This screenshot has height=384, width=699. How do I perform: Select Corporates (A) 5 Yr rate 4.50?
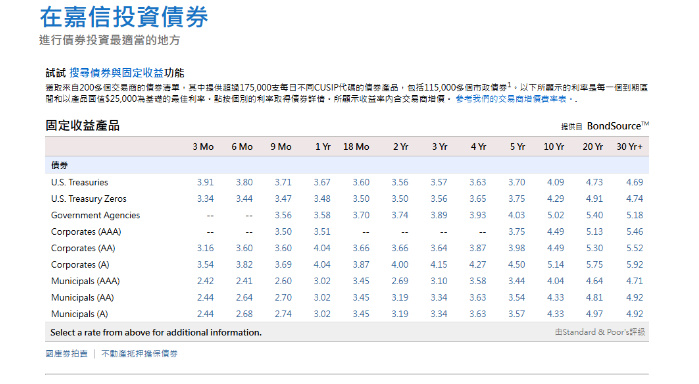click(517, 264)
